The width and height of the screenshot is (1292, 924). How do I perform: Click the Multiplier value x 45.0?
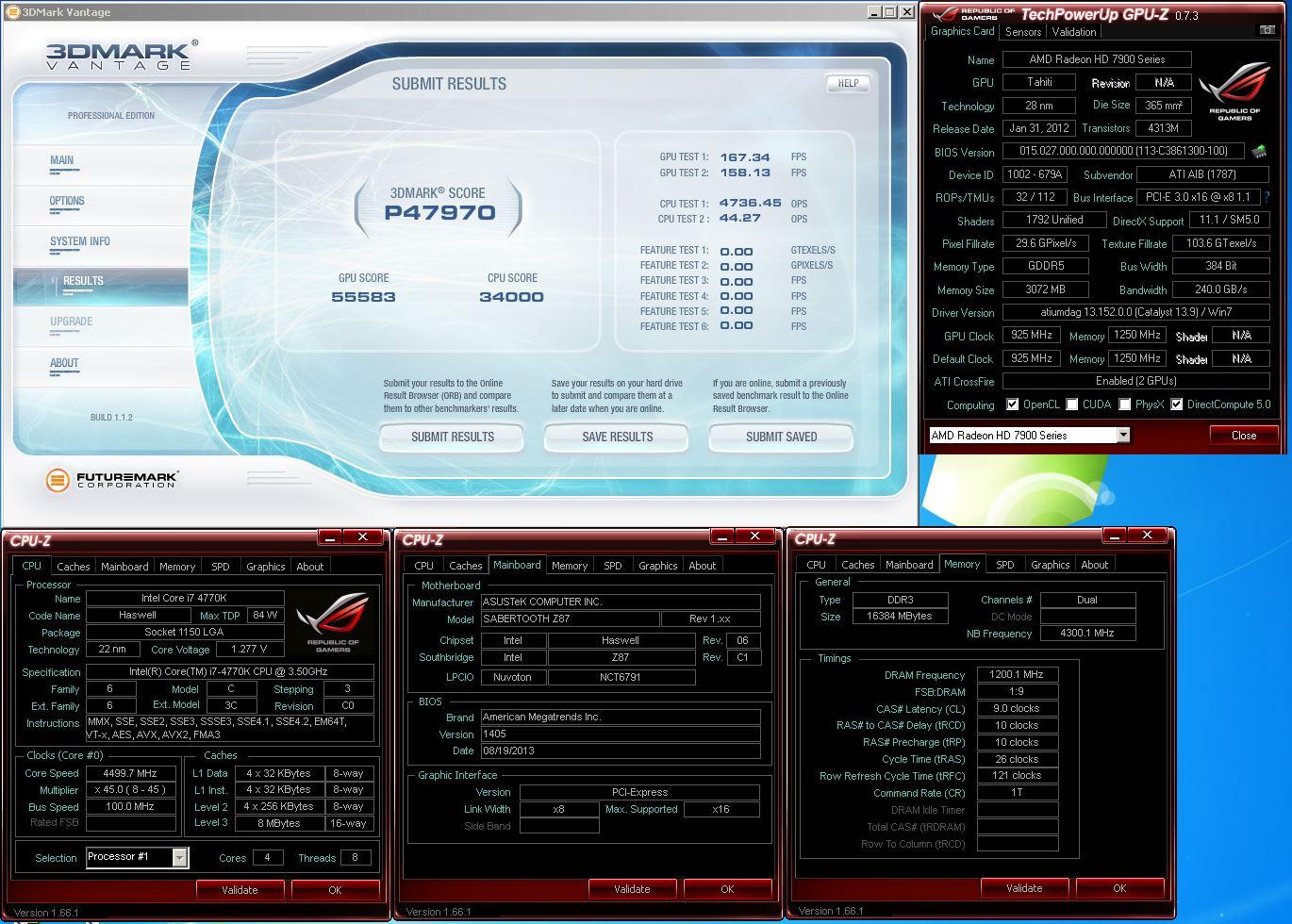coord(131,790)
